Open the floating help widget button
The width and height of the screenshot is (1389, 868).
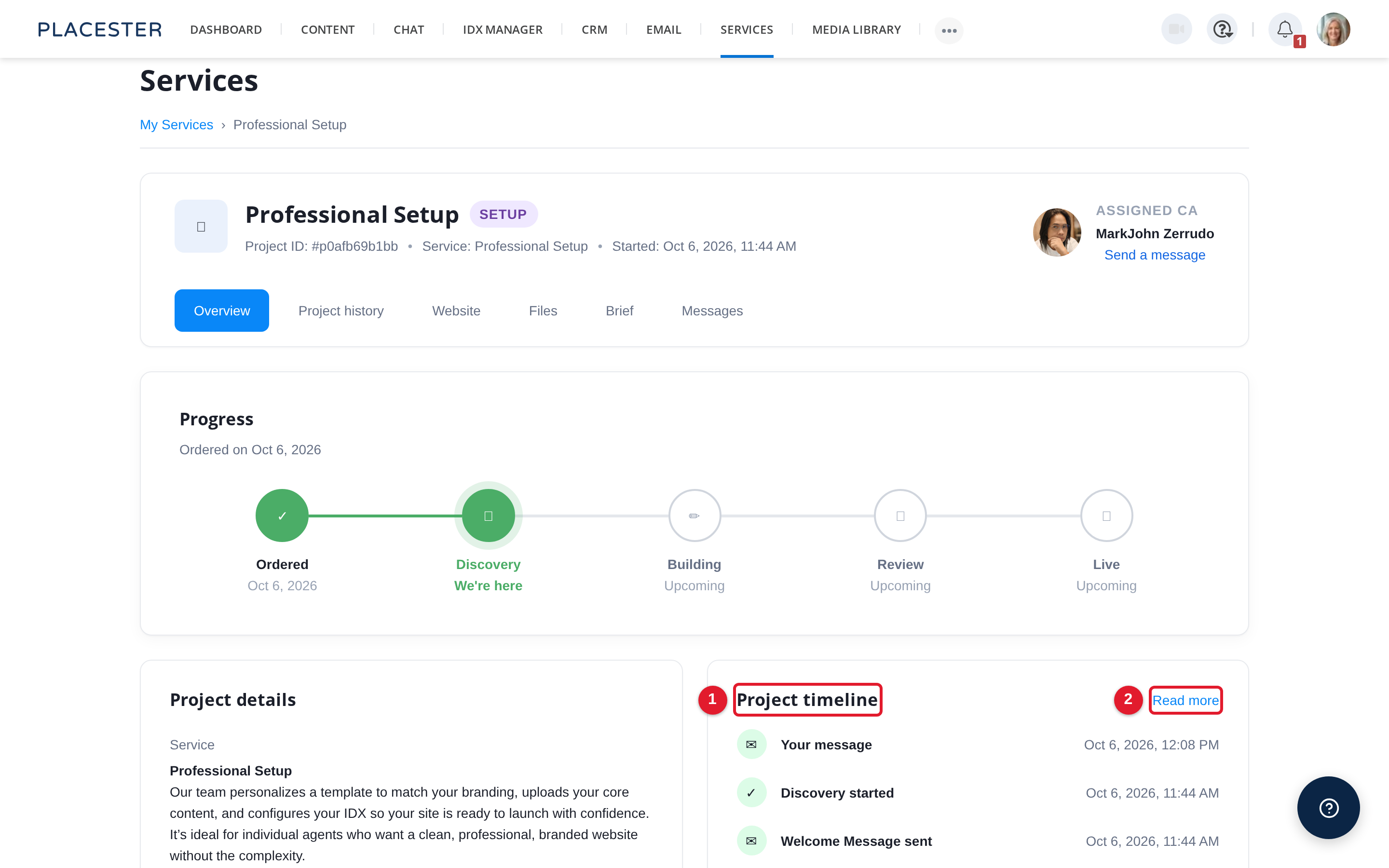coord(1328,807)
